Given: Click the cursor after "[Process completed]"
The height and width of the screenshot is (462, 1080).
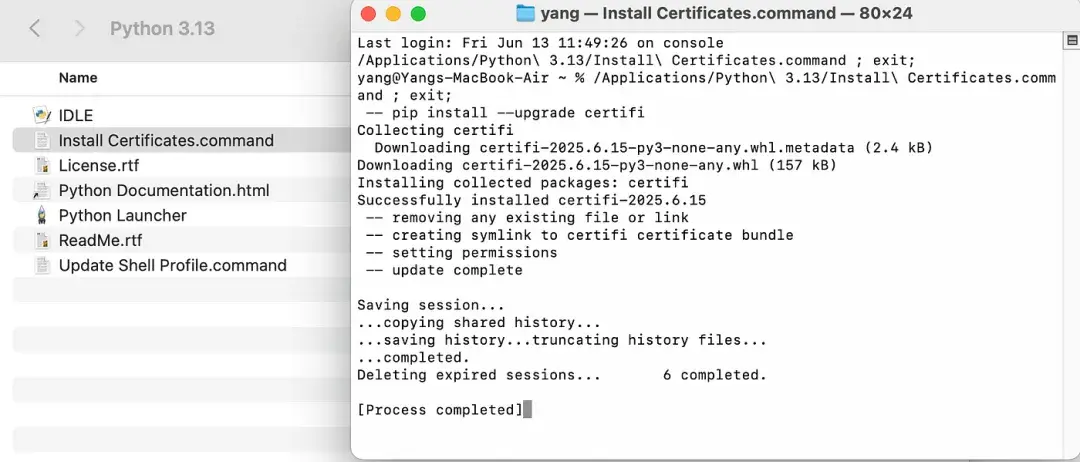Looking at the screenshot, I should click(x=527, y=410).
